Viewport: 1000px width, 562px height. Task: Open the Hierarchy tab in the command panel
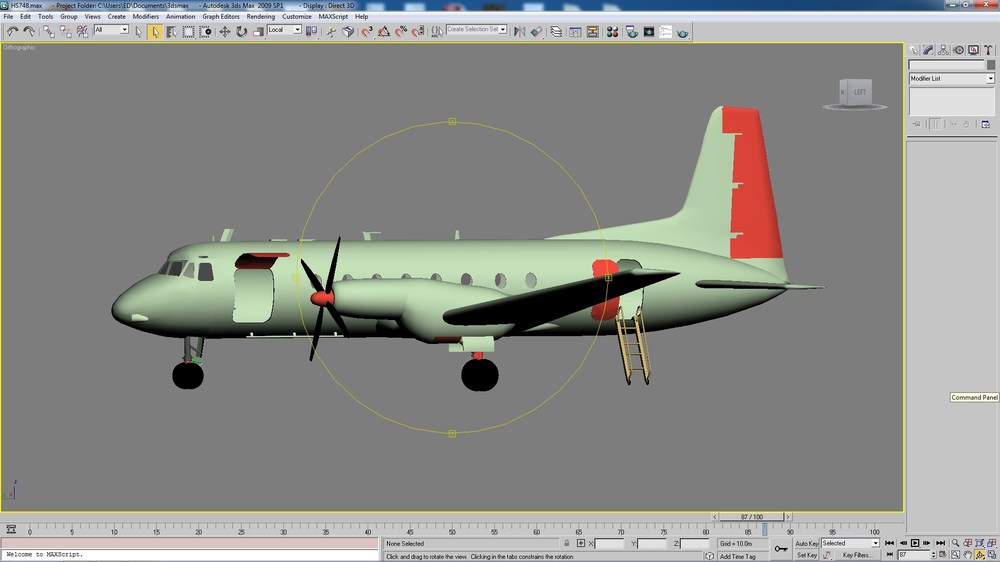point(943,50)
